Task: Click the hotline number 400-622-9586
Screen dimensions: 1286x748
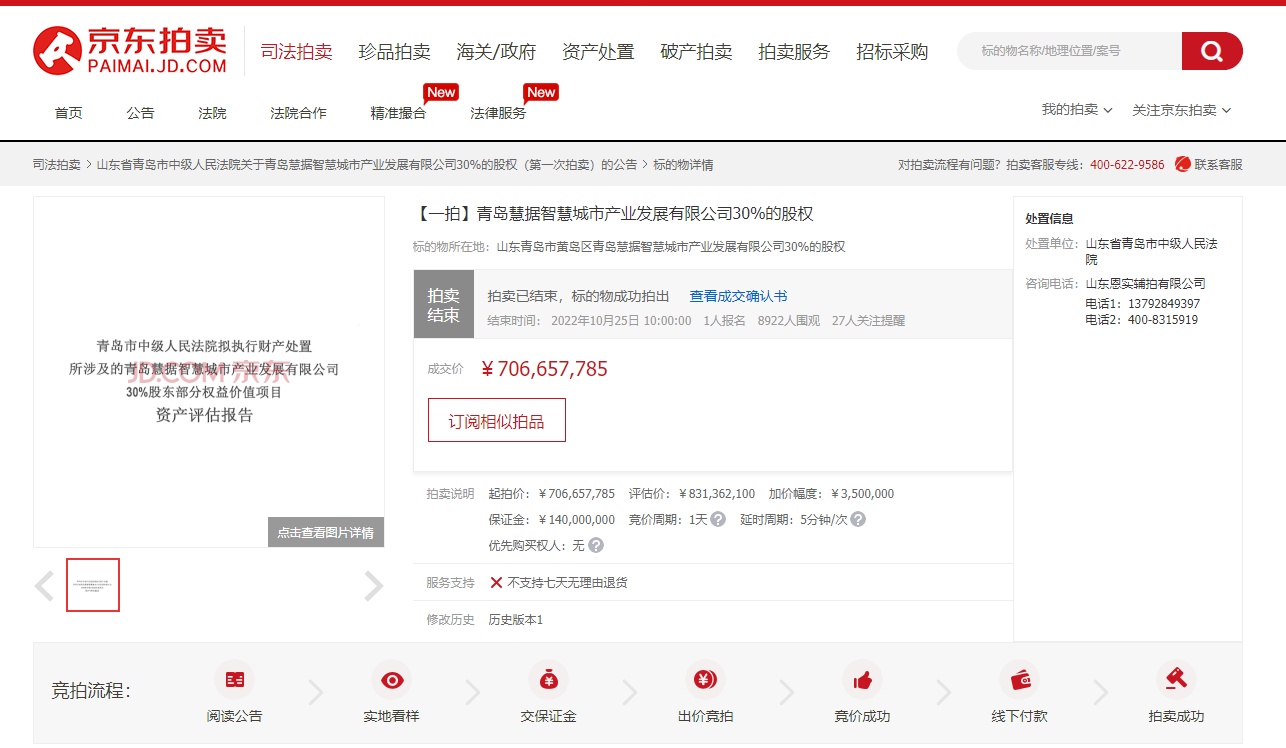Action: tap(1127, 165)
